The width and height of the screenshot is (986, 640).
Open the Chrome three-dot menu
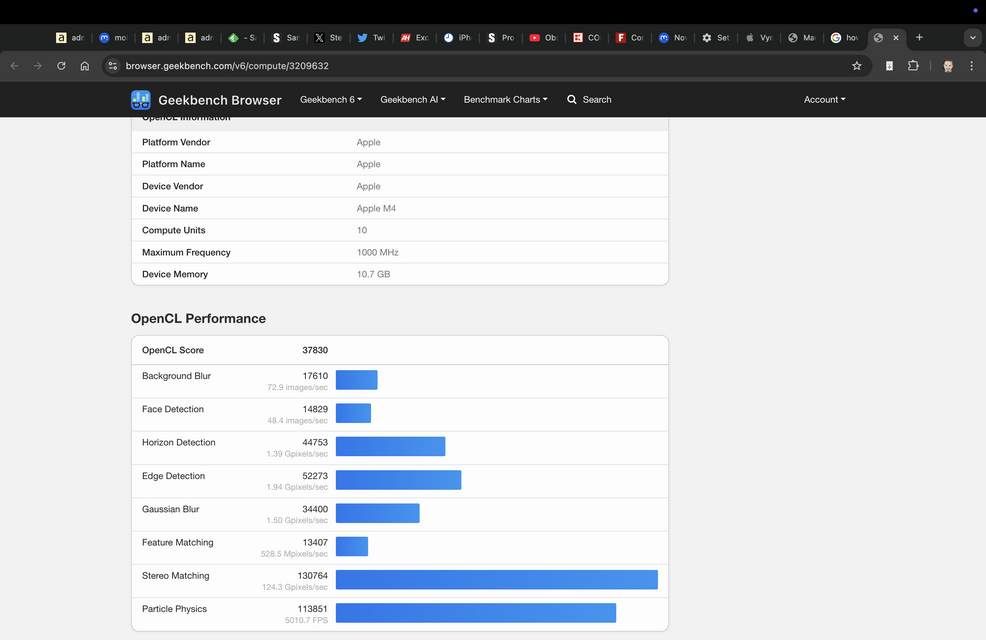click(x=971, y=66)
